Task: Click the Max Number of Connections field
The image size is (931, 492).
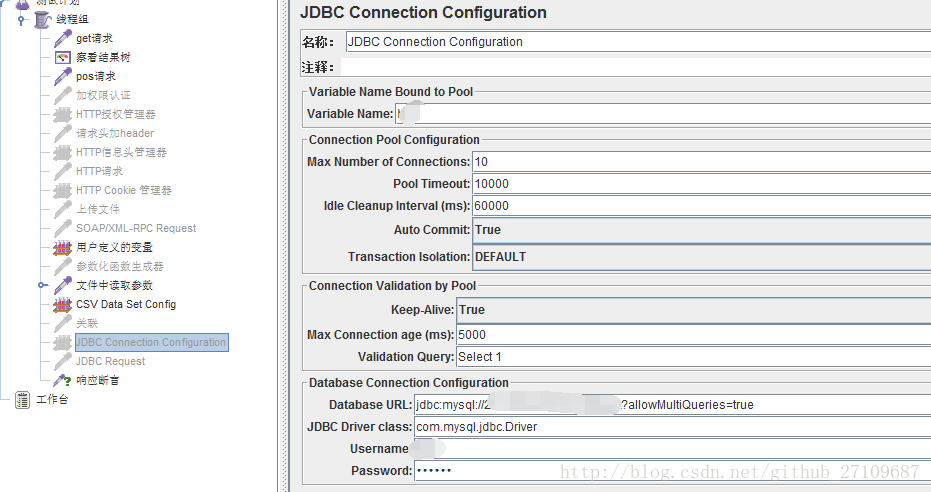Action: (x=700, y=162)
